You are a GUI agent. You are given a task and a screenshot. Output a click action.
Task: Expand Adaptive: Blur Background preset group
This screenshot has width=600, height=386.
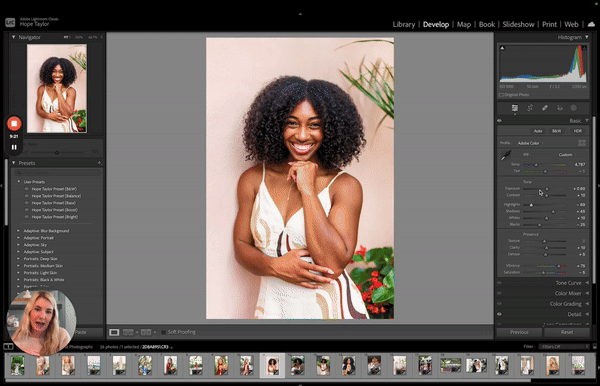(18, 231)
